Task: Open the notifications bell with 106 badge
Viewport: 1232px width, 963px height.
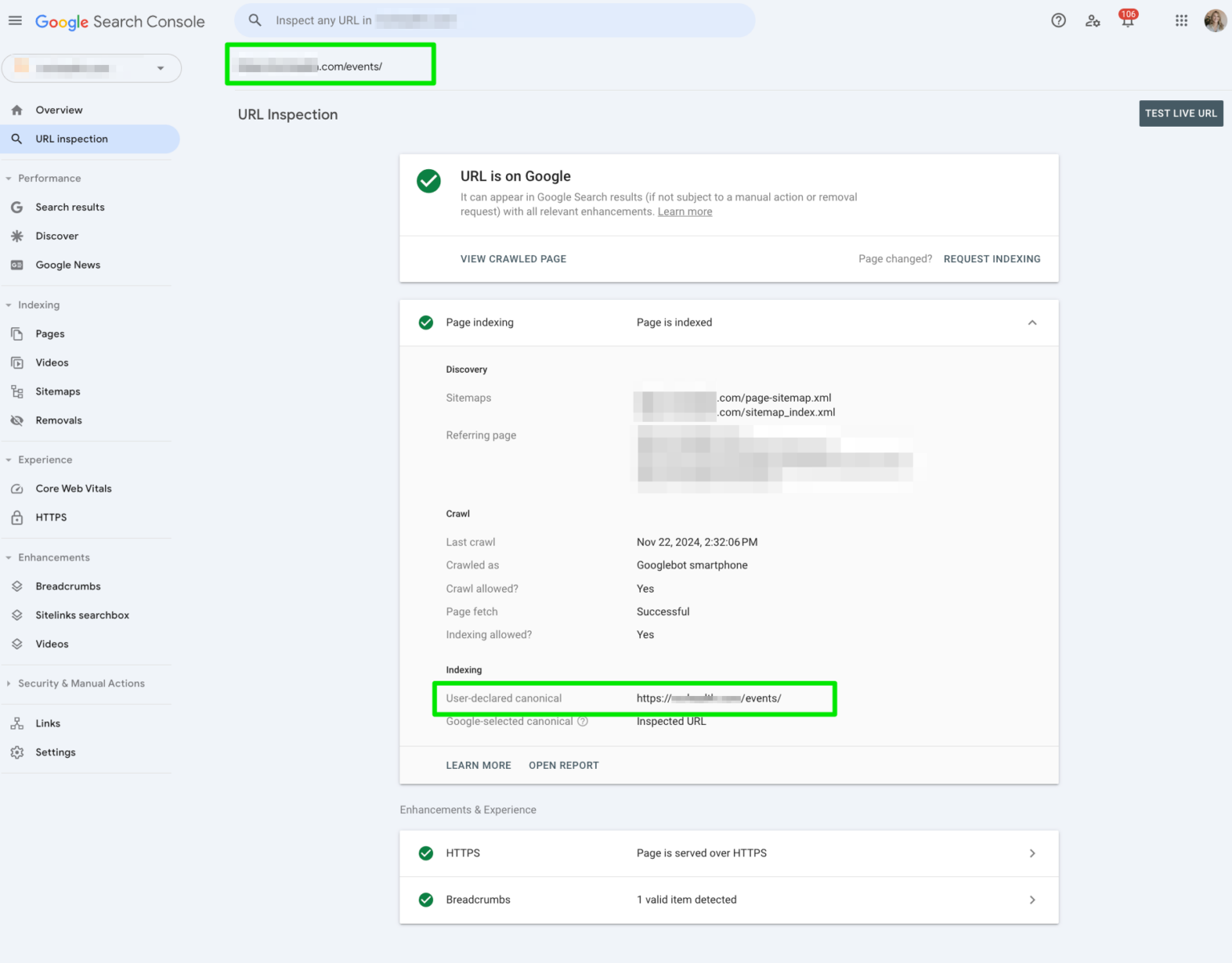Action: point(1127,20)
